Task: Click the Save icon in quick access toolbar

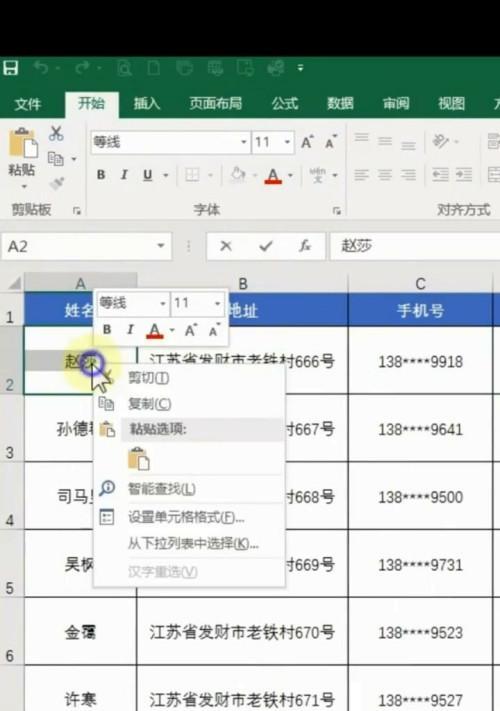Action: tap(10, 68)
